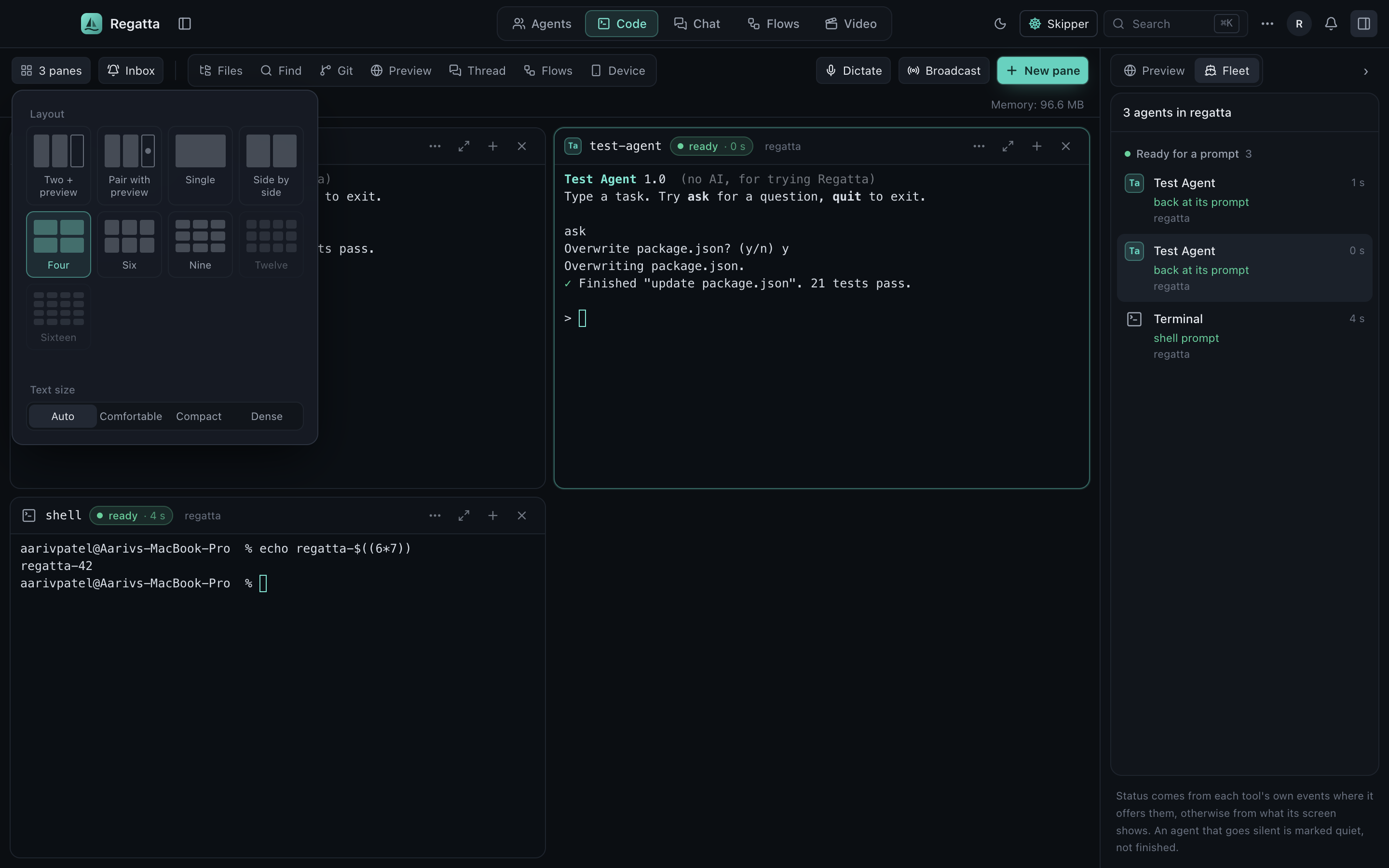
Task: Toggle the right side panel icon
Action: tap(1364, 24)
